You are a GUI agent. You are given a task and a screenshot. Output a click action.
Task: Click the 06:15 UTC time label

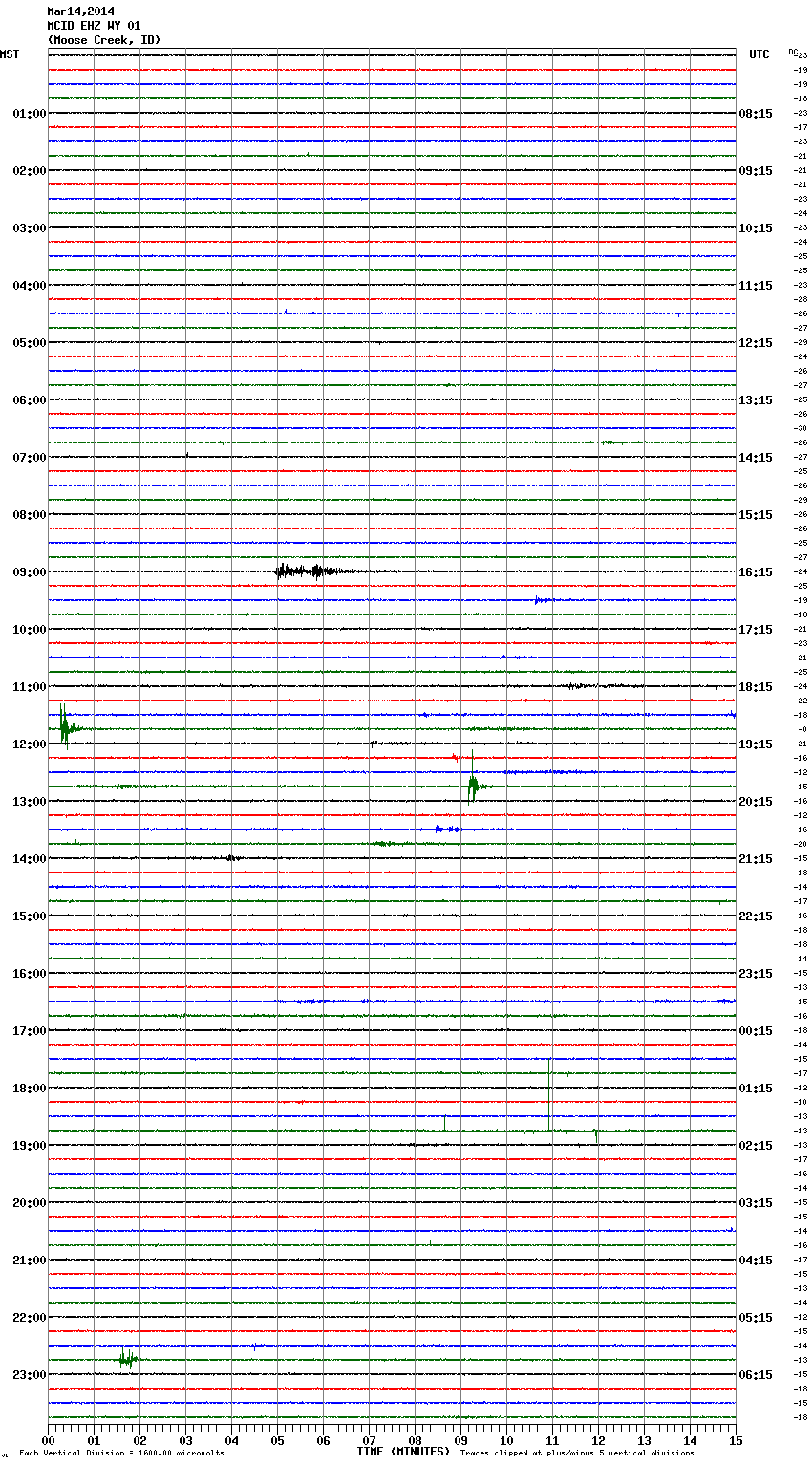(756, 1375)
